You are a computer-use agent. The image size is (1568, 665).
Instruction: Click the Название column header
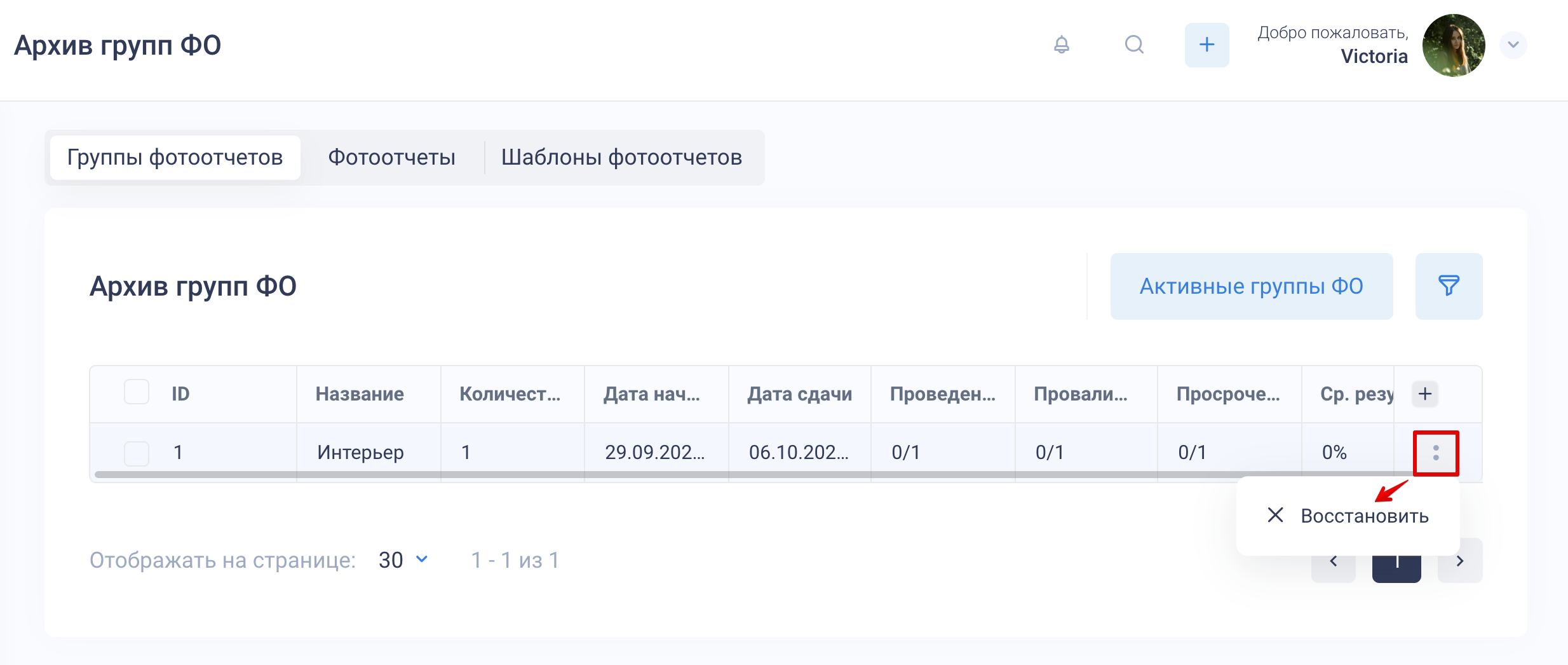(360, 394)
